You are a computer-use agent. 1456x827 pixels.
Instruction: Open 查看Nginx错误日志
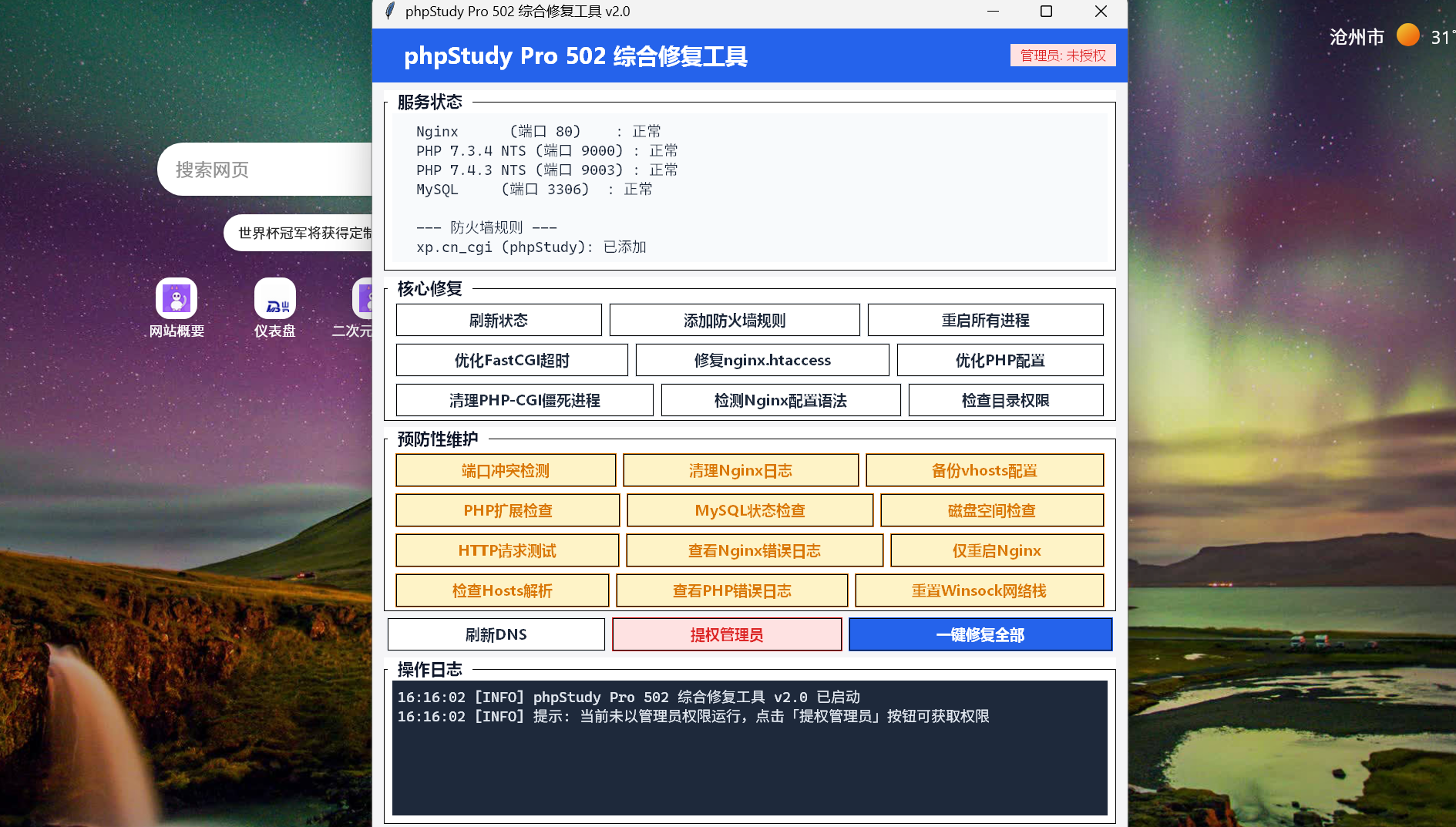coord(755,550)
